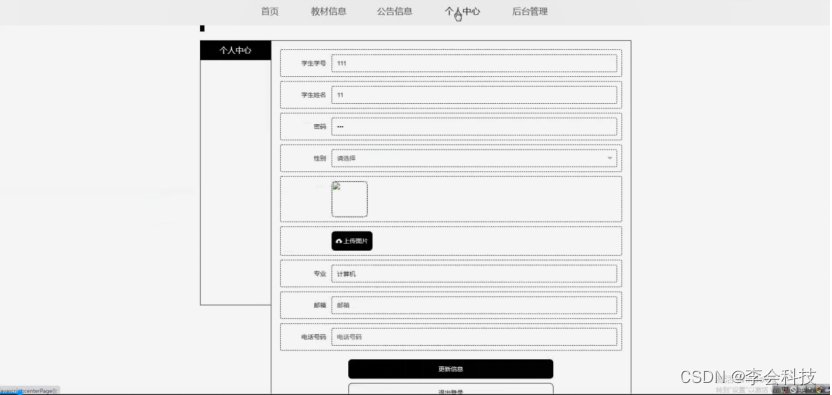Select 个人中心 in the top navigation

pyautogui.click(x=462, y=11)
